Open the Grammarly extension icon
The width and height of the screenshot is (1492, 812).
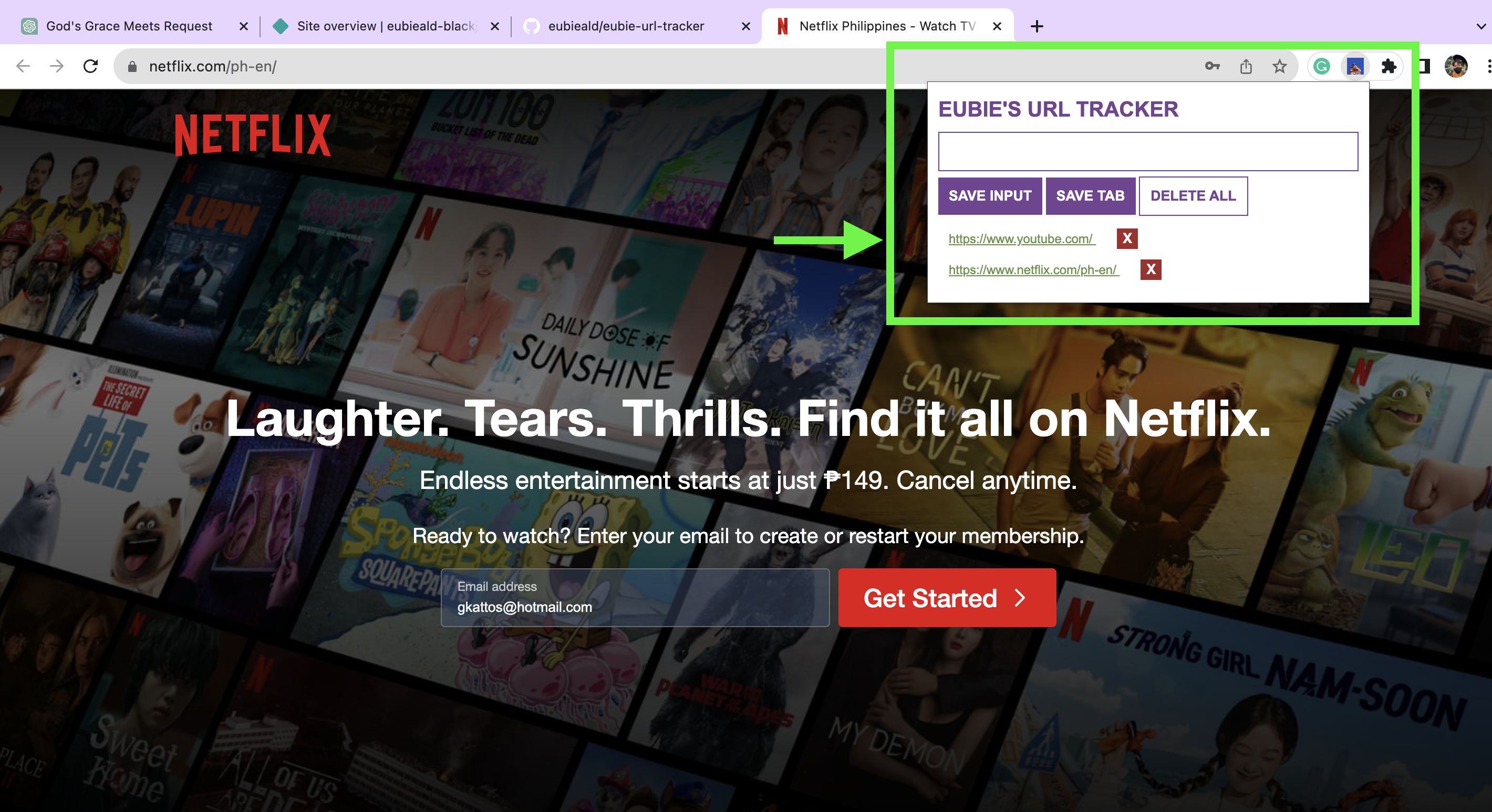coord(1321,66)
